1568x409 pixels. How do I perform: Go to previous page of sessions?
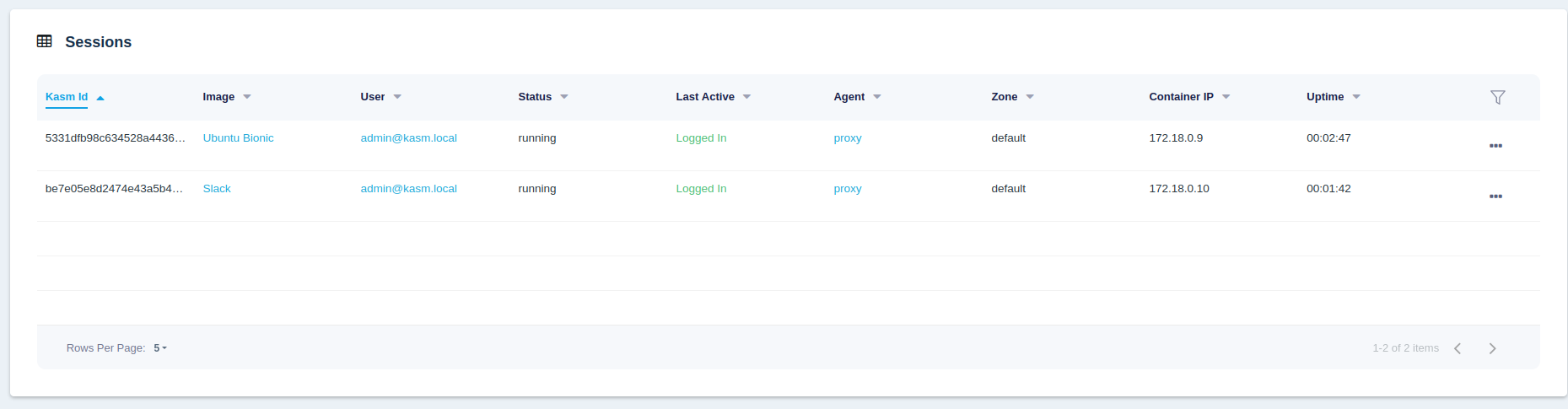pyautogui.click(x=1458, y=348)
